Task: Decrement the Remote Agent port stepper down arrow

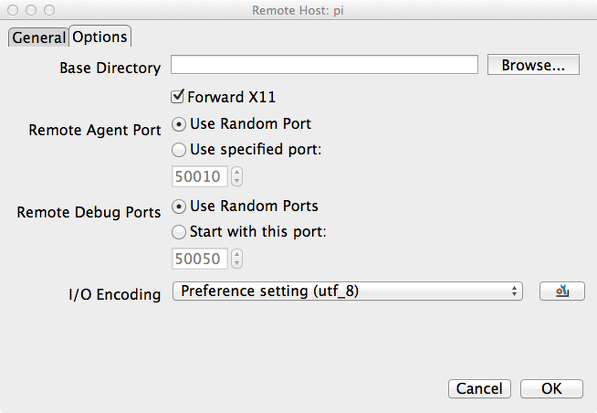Action: (237, 181)
